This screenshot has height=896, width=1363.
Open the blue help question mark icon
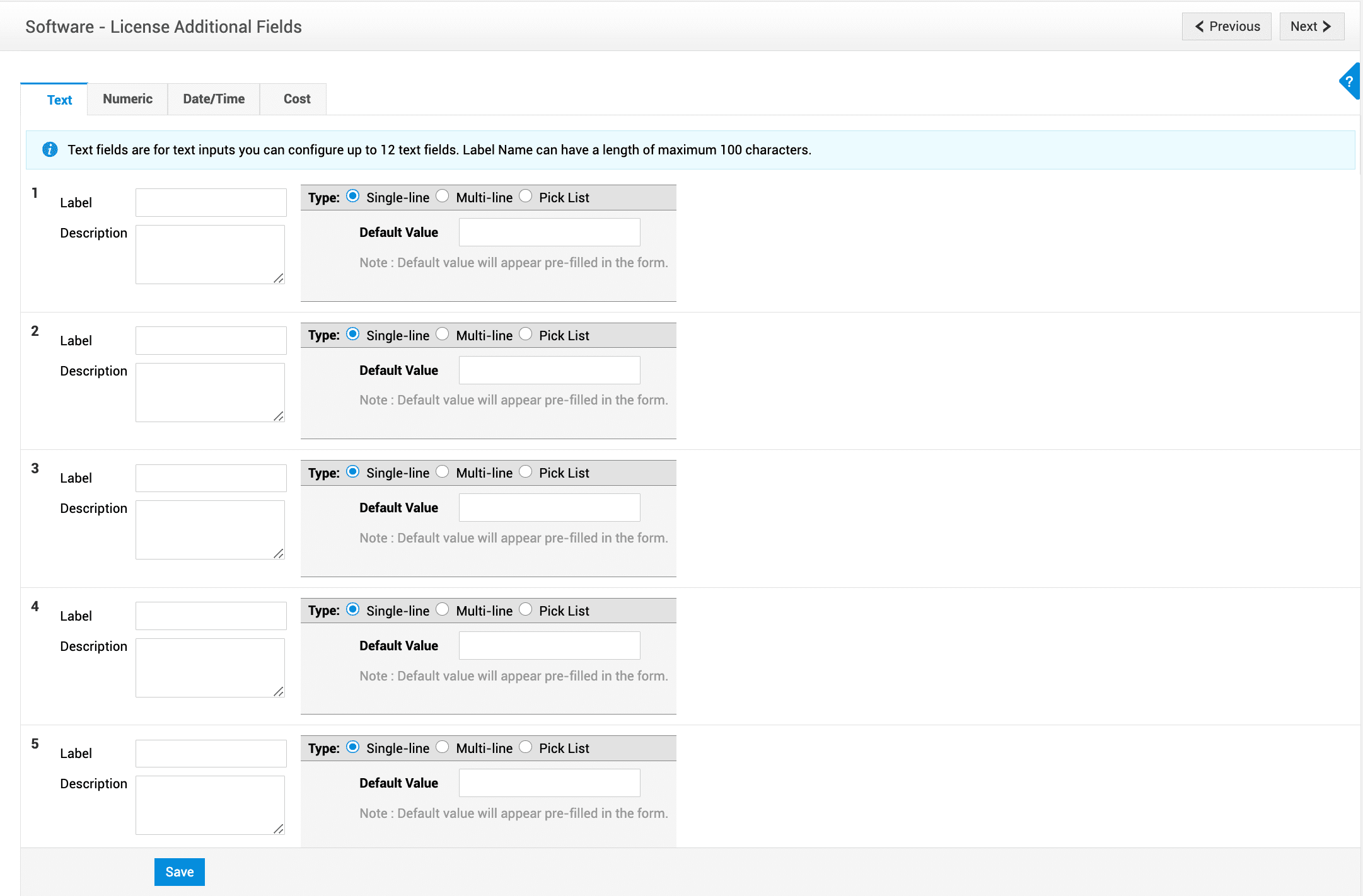1349,81
